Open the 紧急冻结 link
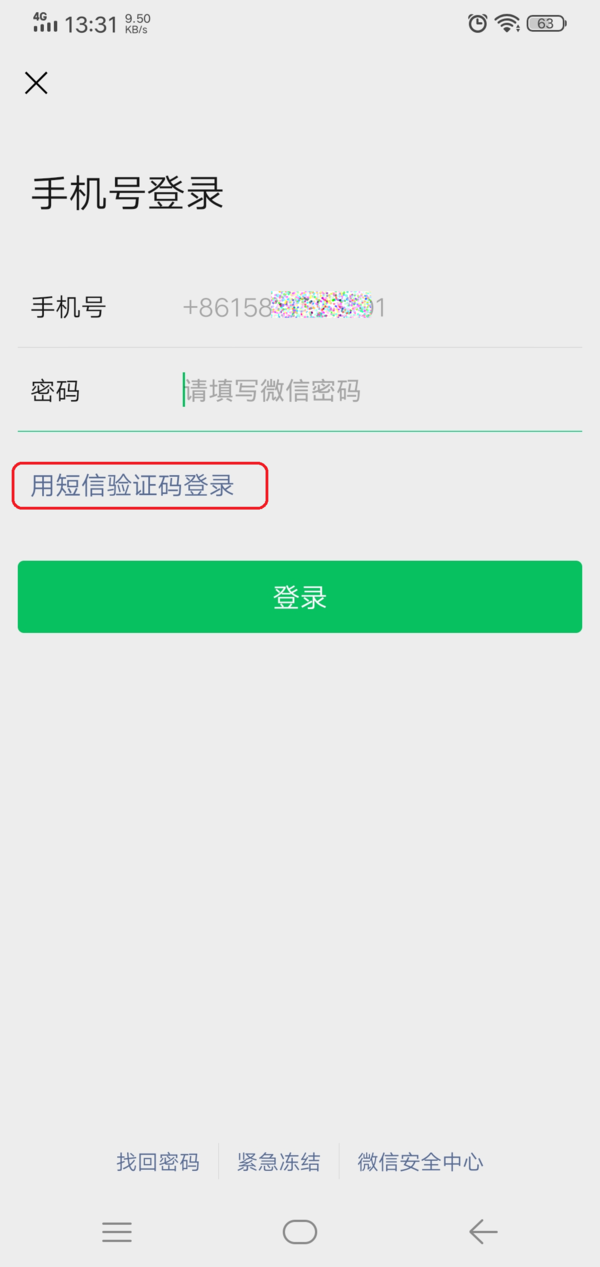This screenshot has width=600, height=1267. [279, 1162]
